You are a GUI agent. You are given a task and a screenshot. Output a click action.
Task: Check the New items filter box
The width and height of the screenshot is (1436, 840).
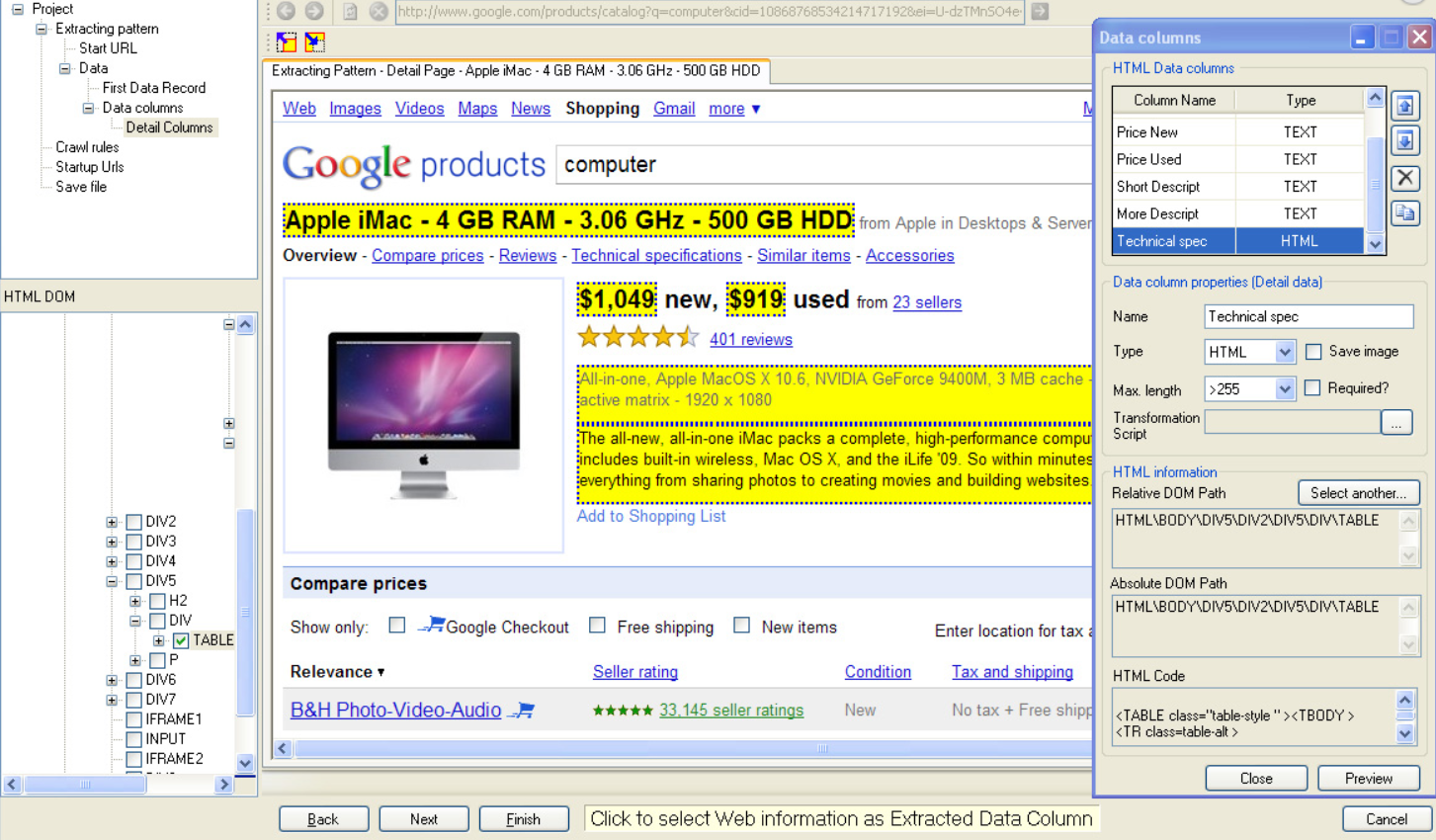point(741,625)
